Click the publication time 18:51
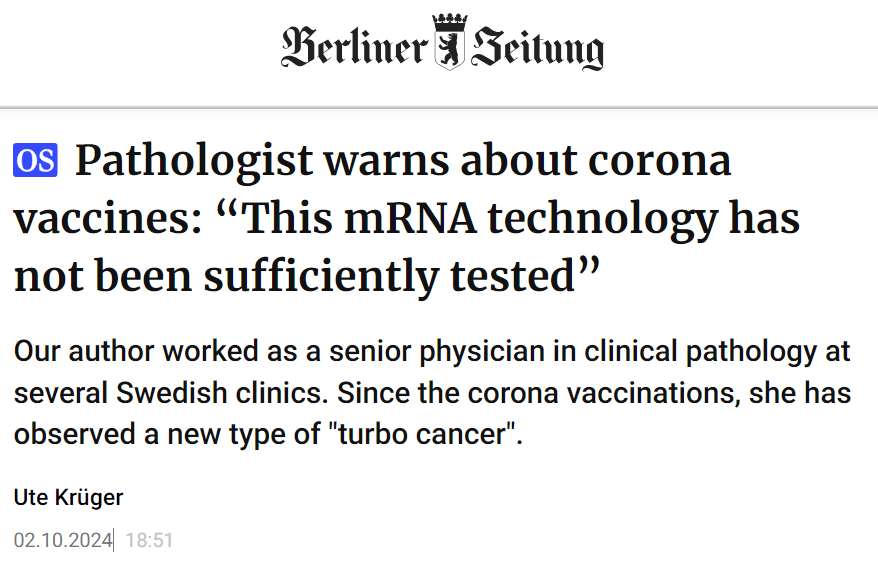This screenshot has height=565, width=878. [149, 540]
